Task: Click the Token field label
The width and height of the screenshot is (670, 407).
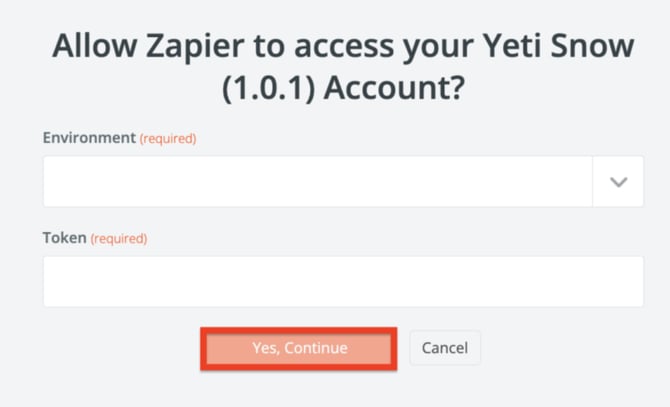Action: (64, 238)
